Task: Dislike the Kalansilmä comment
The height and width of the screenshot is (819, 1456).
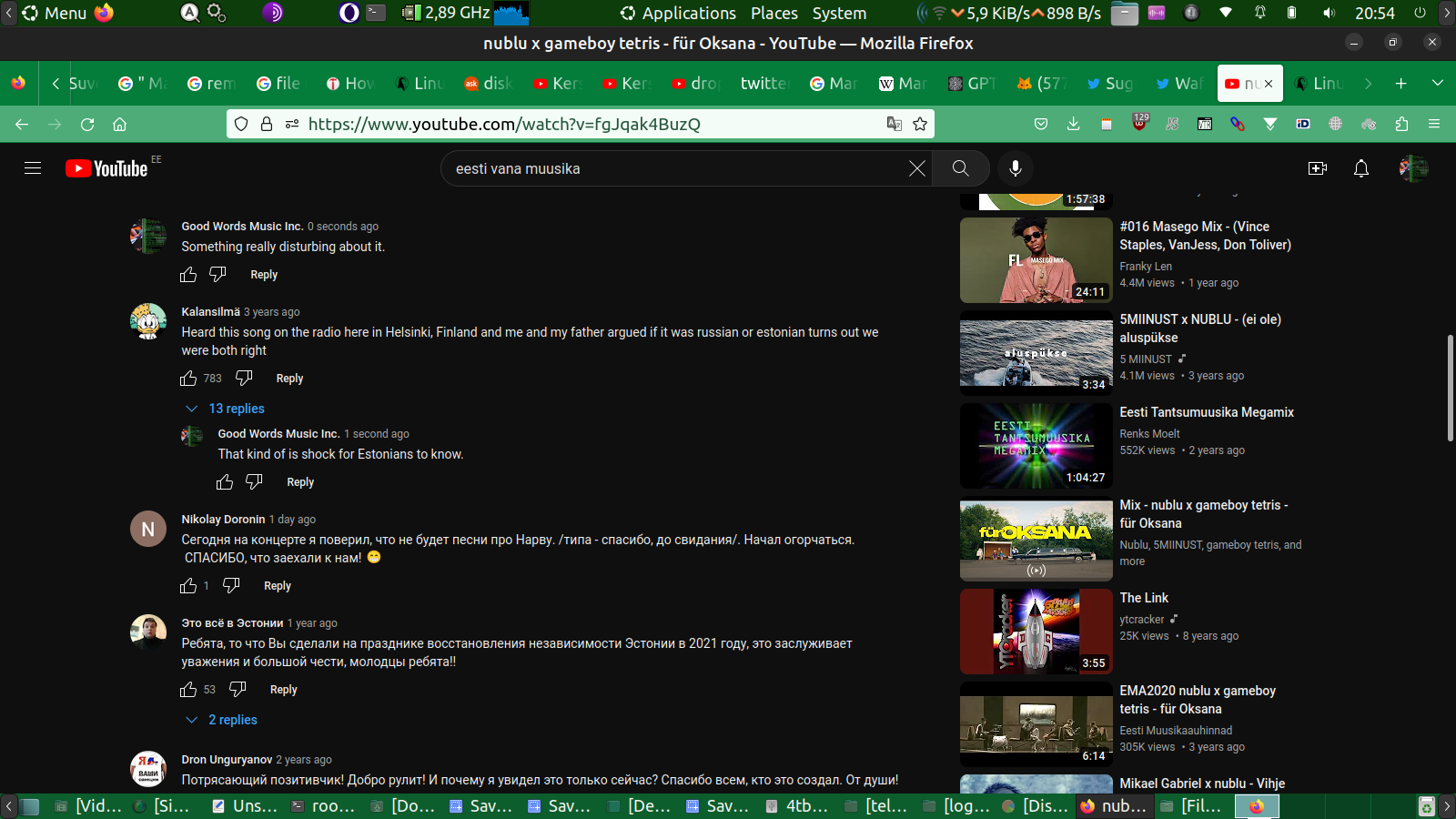Action: point(244,378)
